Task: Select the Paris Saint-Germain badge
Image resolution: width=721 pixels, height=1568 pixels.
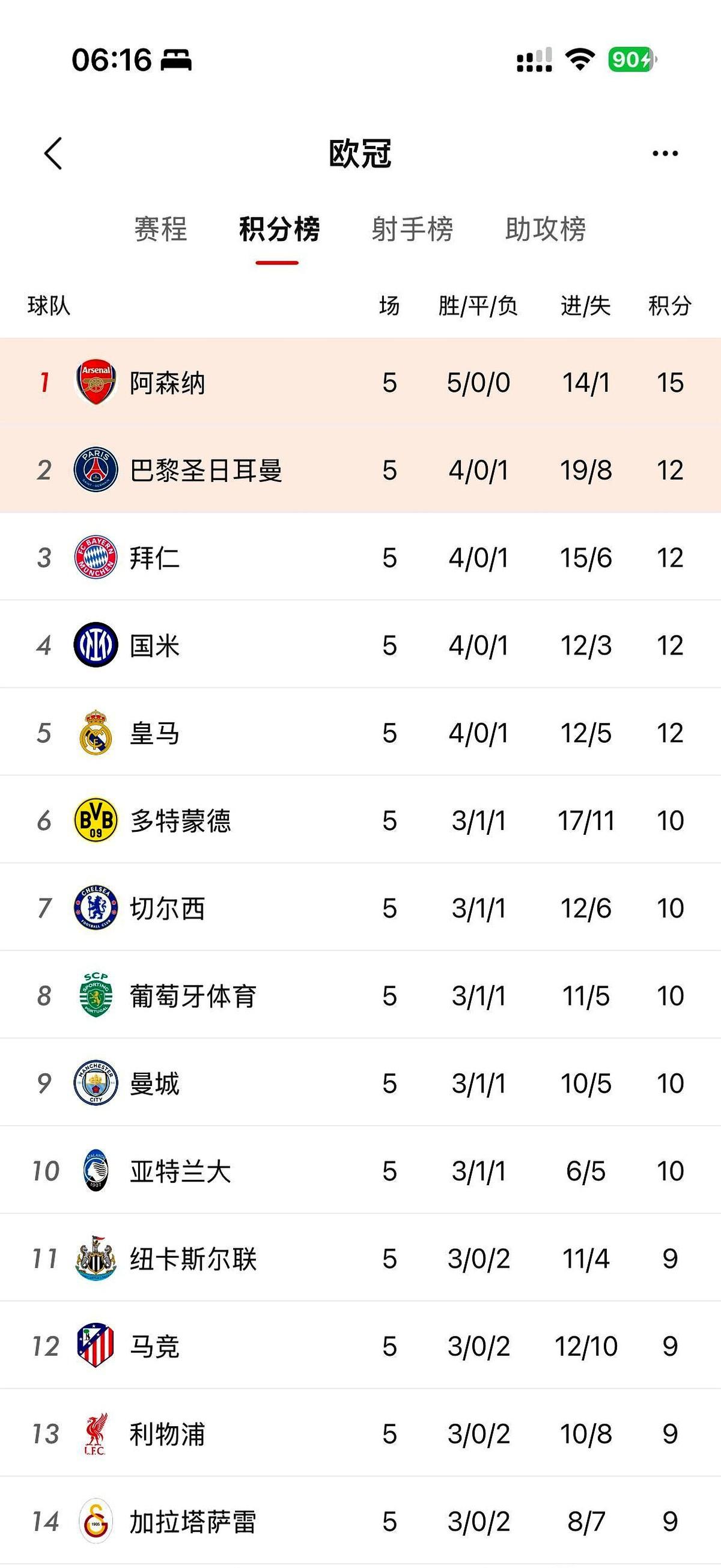Action: 96,470
